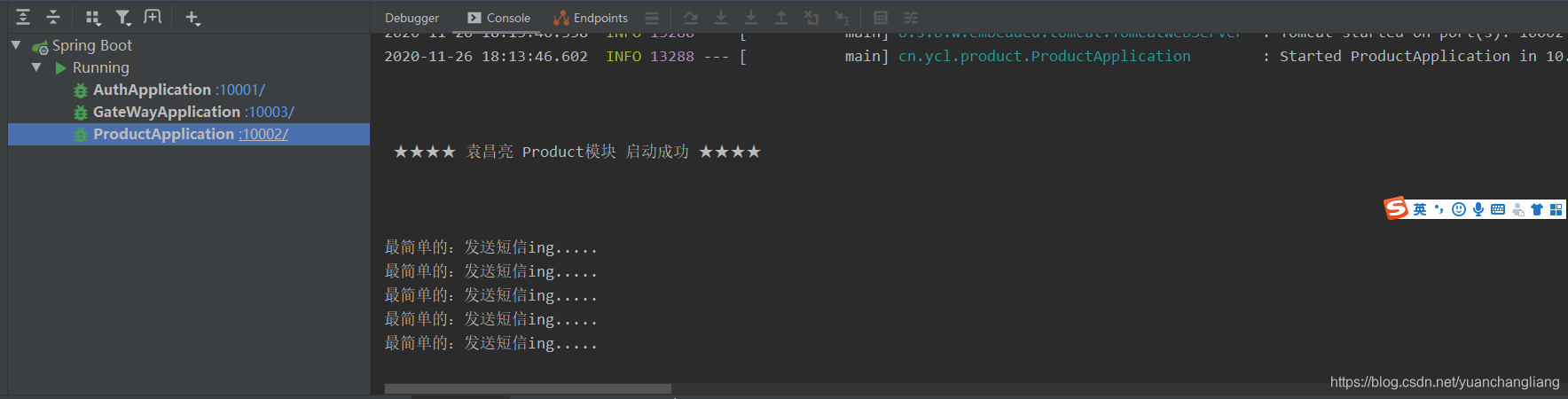Collapse the Spring Boot tree node
Image resolution: width=1568 pixels, height=399 pixels.
click(x=16, y=44)
